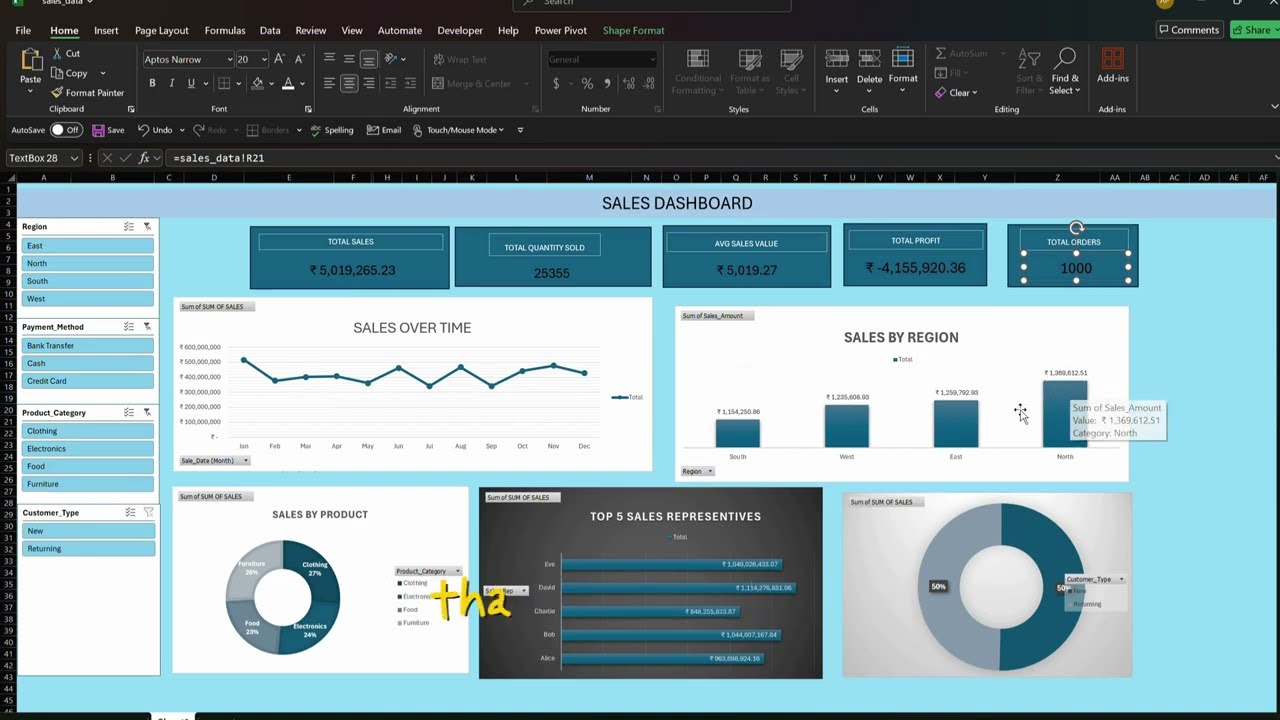
Task: Clear the Payment_Method slicer filter
Action: [x=147, y=327]
